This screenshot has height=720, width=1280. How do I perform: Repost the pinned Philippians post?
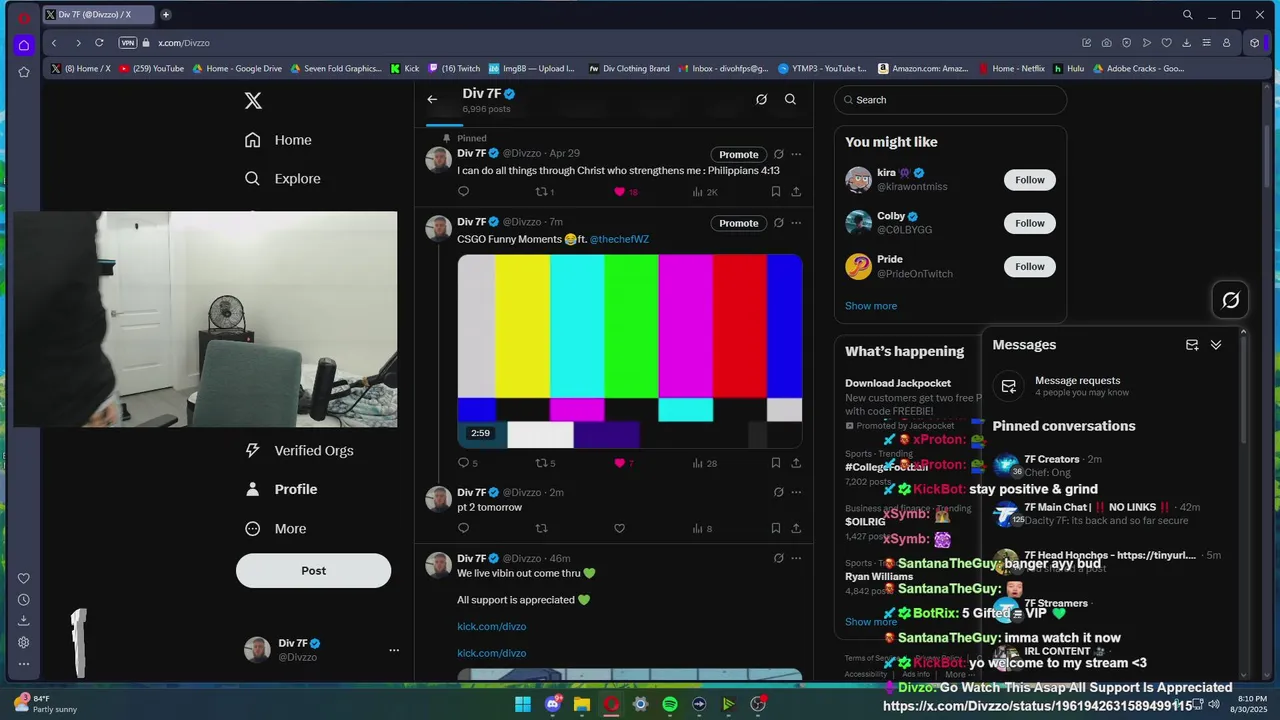pos(542,192)
